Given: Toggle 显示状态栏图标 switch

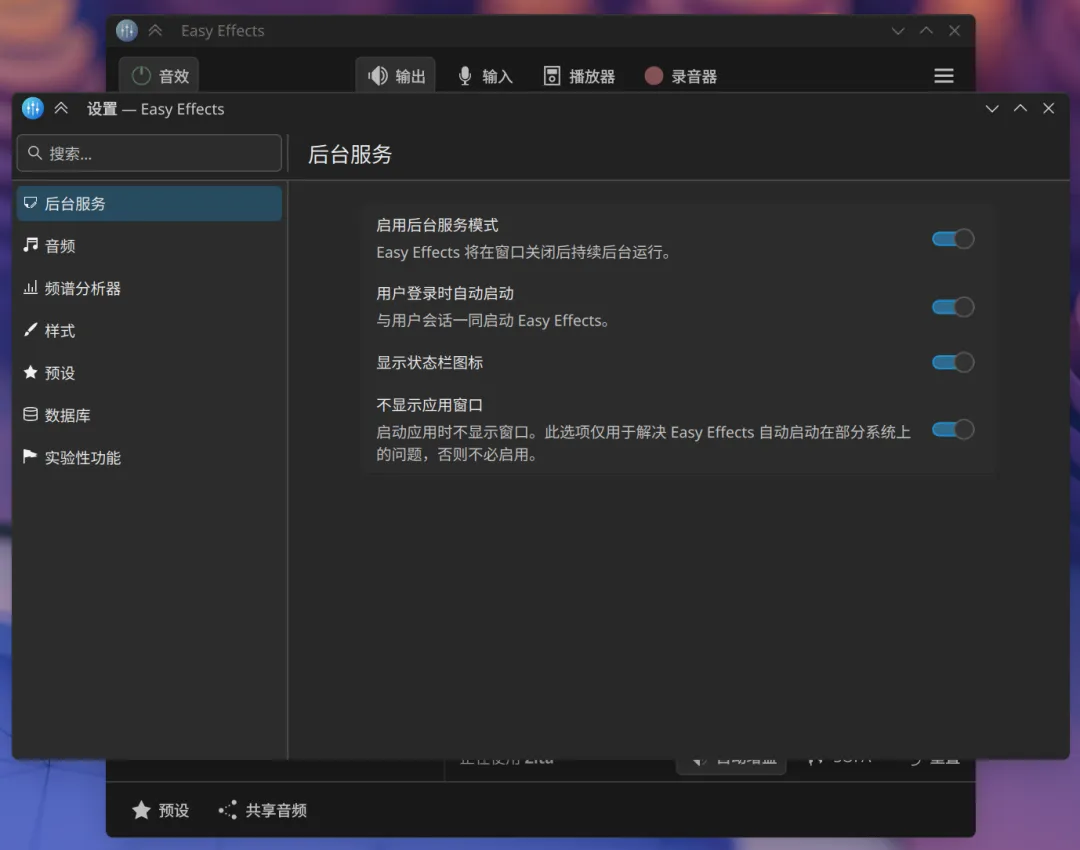Looking at the screenshot, I should pos(953,362).
